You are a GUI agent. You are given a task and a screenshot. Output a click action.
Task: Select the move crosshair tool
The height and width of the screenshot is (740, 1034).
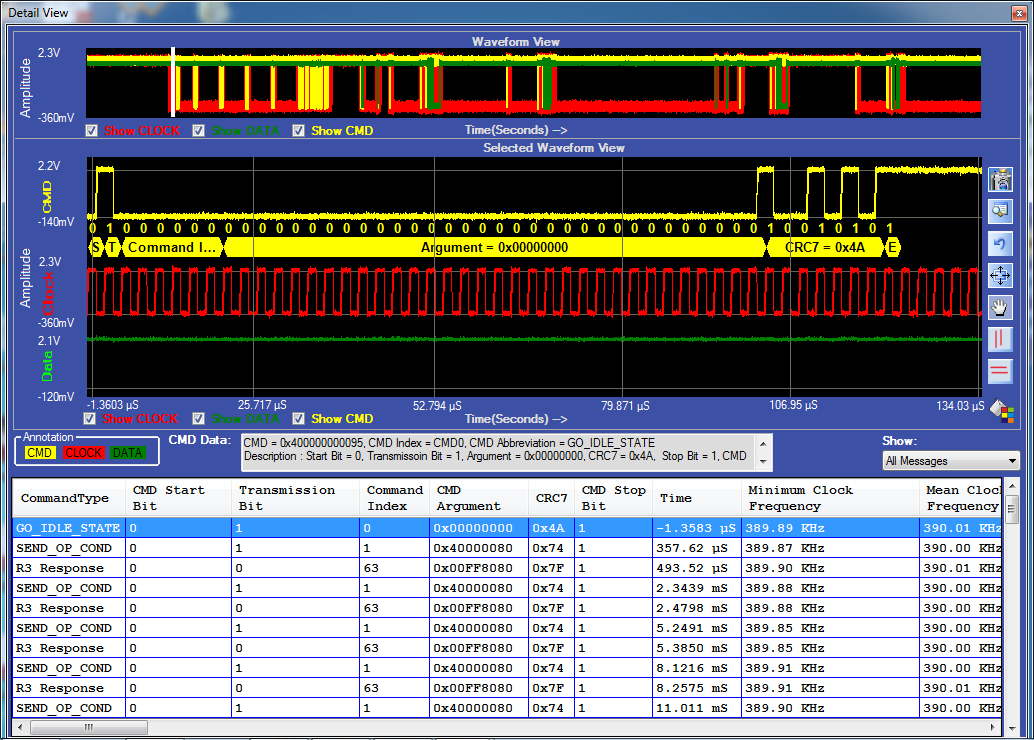1000,275
